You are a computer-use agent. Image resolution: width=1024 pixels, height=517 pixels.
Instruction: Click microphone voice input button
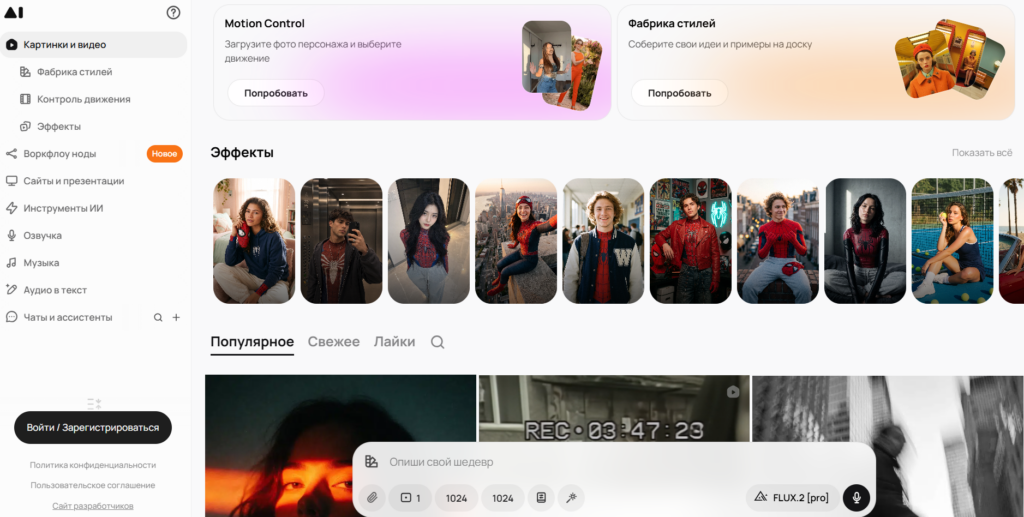click(856, 497)
